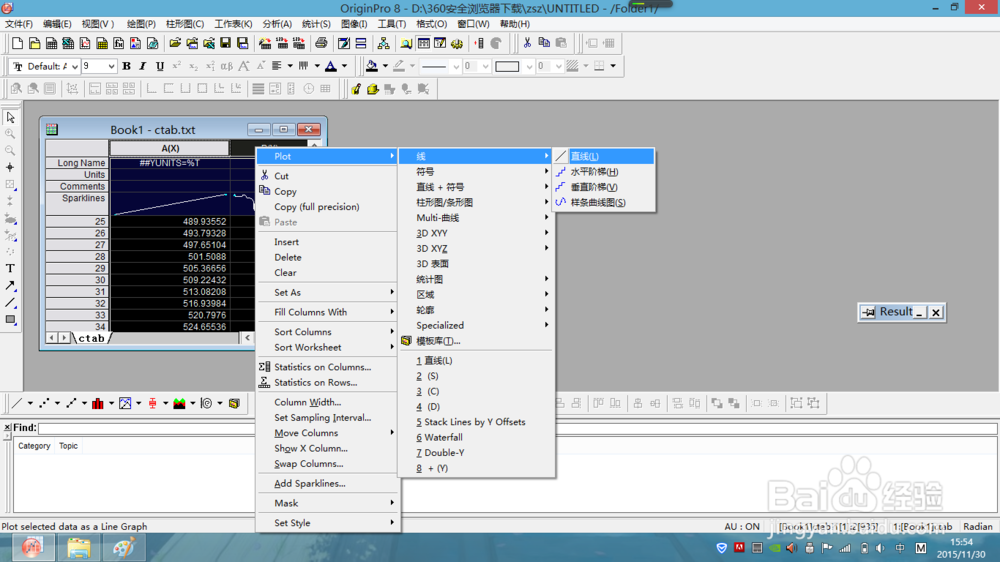Expand the 柱形图/条形图 submenu
The width and height of the screenshot is (1000, 562).
(476, 202)
